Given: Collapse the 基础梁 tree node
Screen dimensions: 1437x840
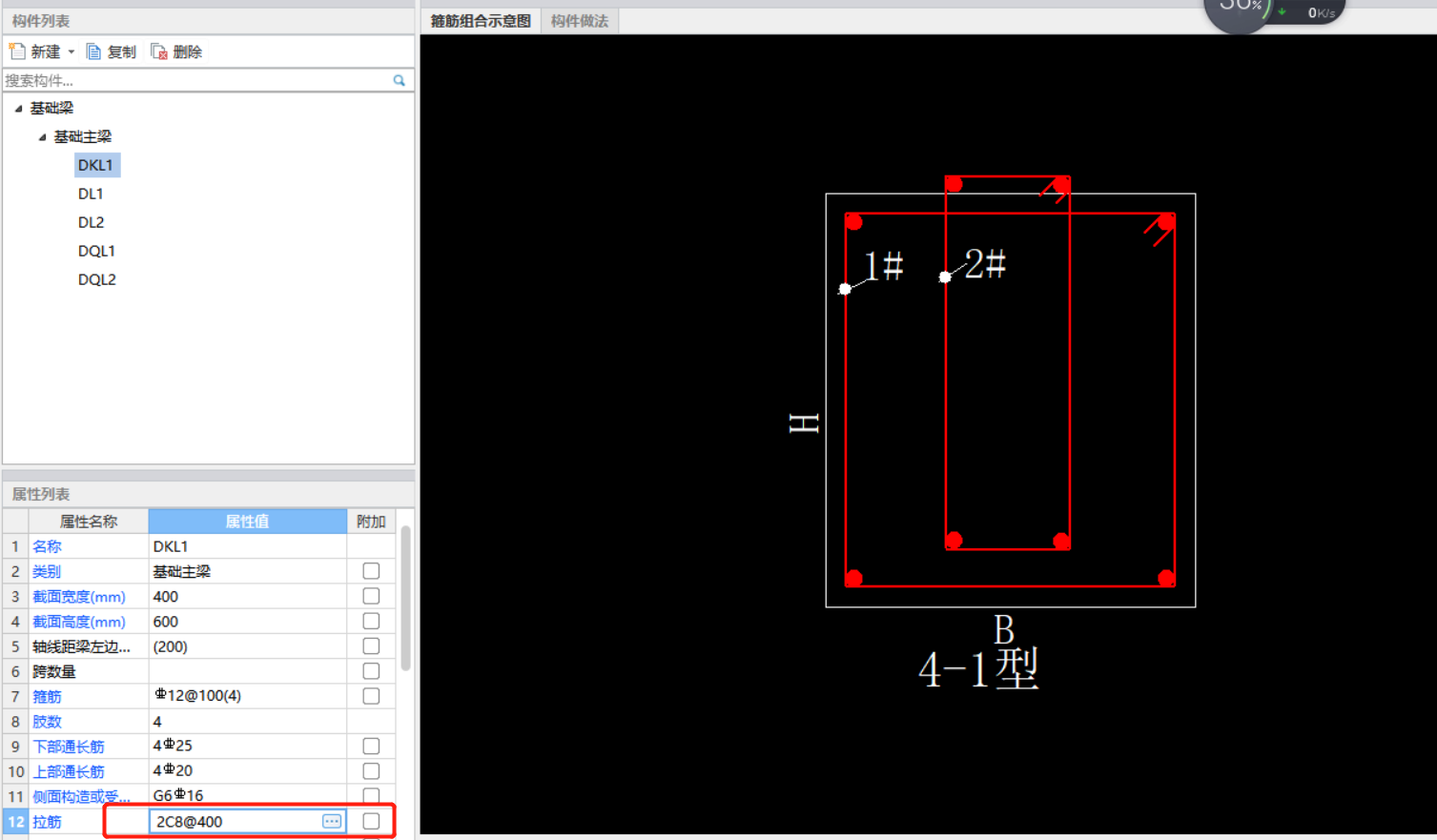Looking at the screenshot, I should [18, 108].
